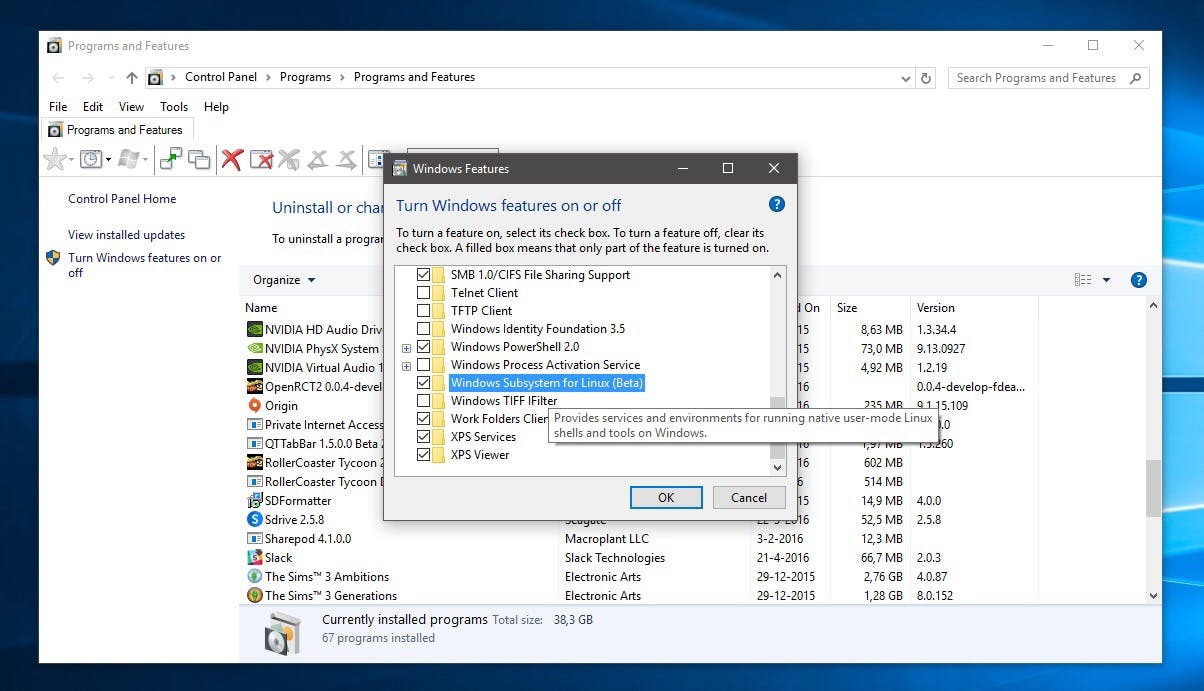
Task: Click OK in Windows Features dialog
Action: click(x=666, y=497)
